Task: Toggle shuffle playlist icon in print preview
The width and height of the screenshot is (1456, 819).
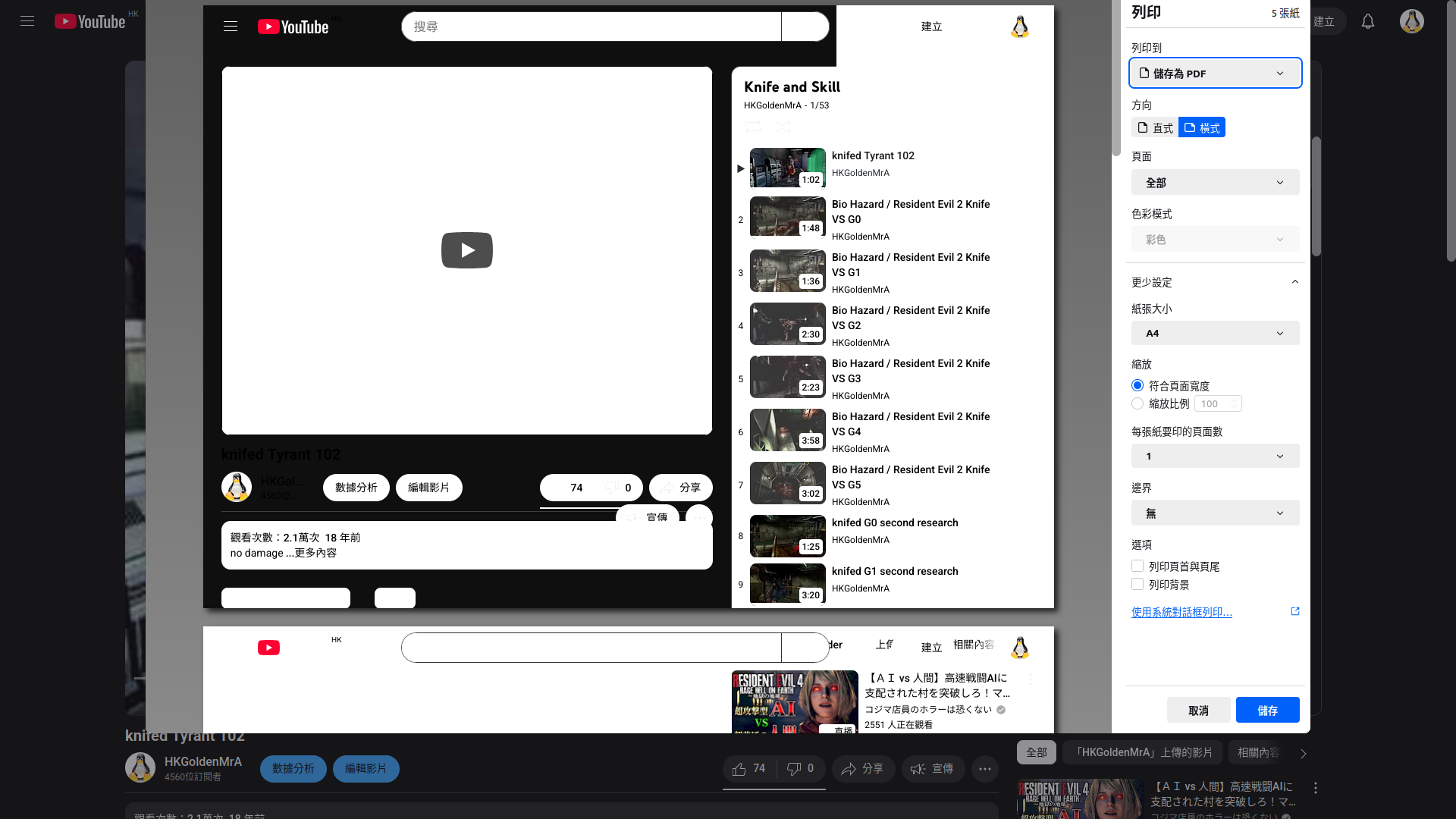Action: (783, 127)
